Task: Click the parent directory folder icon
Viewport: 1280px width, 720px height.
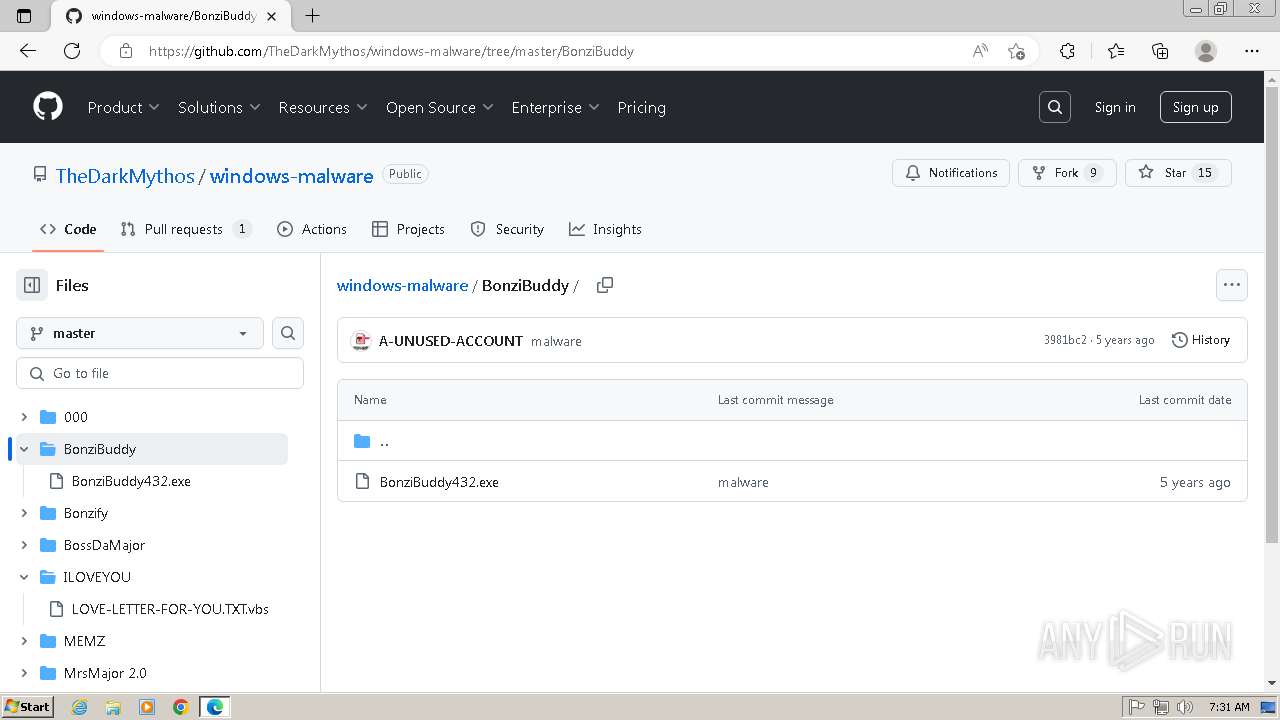Action: click(x=362, y=441)
